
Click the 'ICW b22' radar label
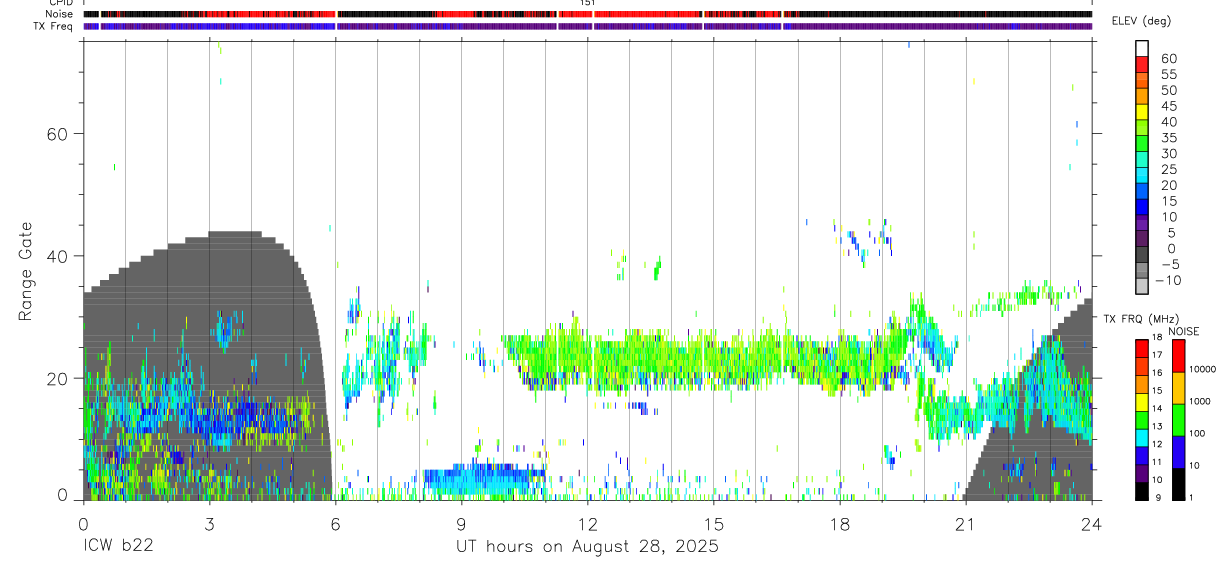coord(117,547)
